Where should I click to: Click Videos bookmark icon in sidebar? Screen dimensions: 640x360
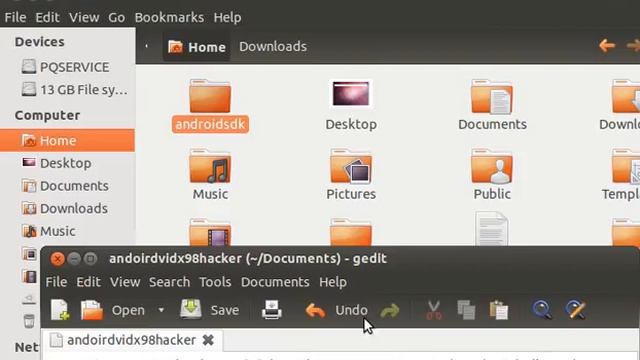(x=29, y=277)
